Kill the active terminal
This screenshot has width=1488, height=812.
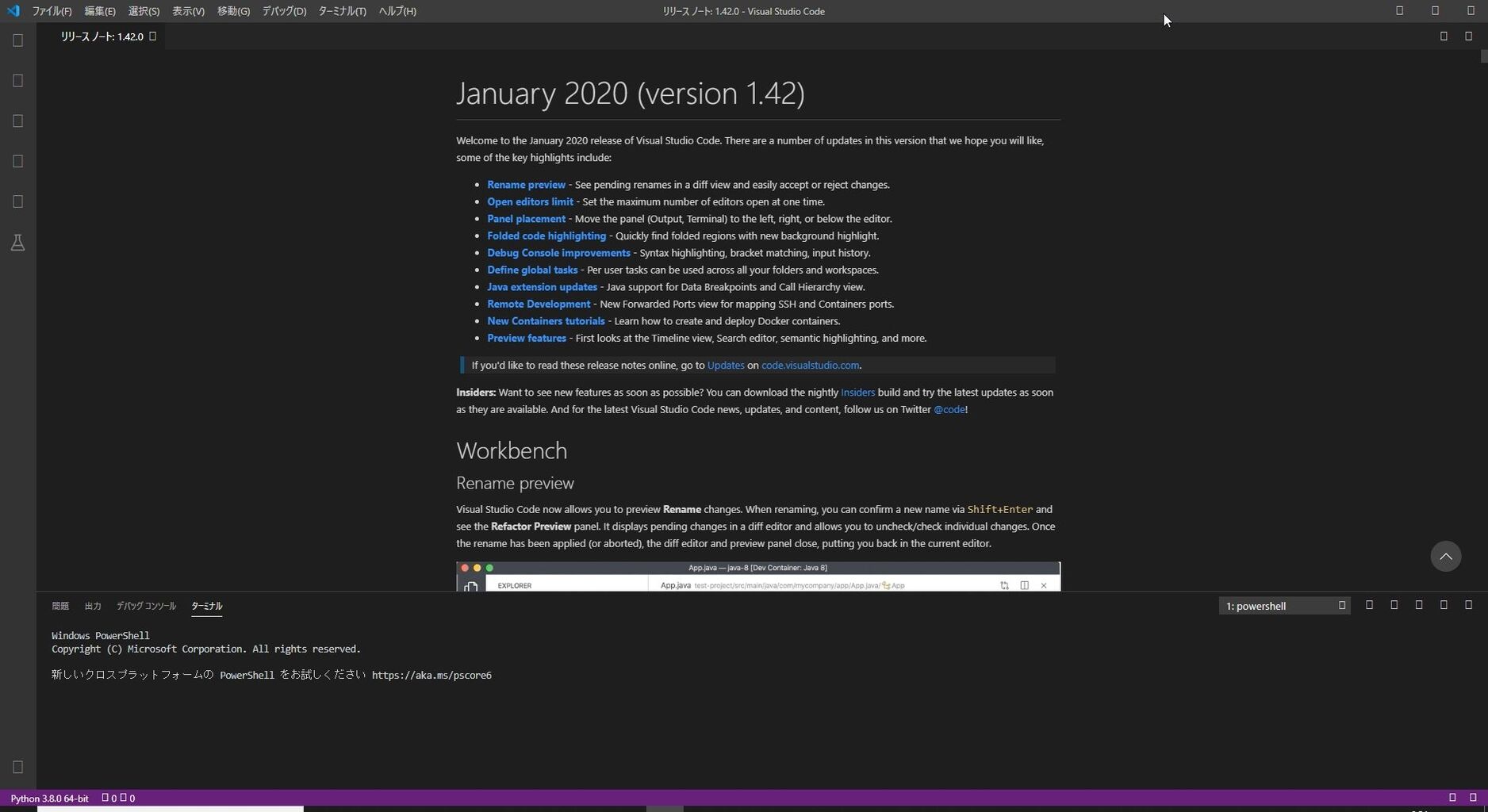point(1419,605)
